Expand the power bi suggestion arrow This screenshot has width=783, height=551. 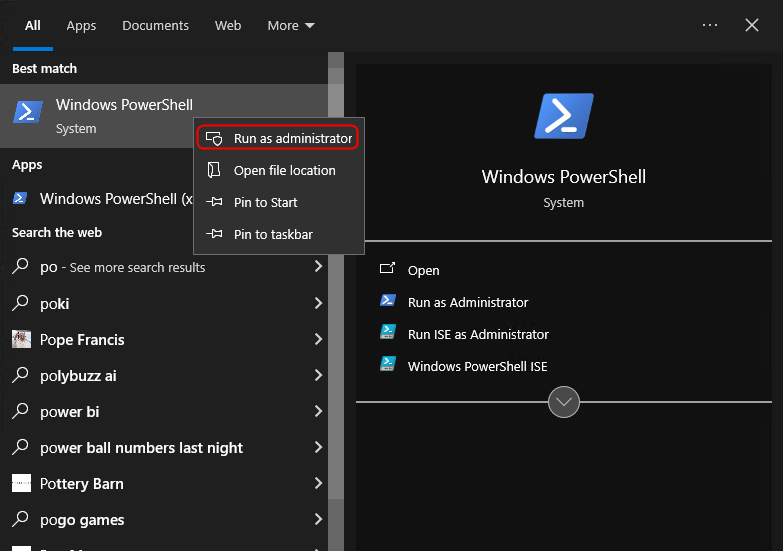click(x=318, y=412)
